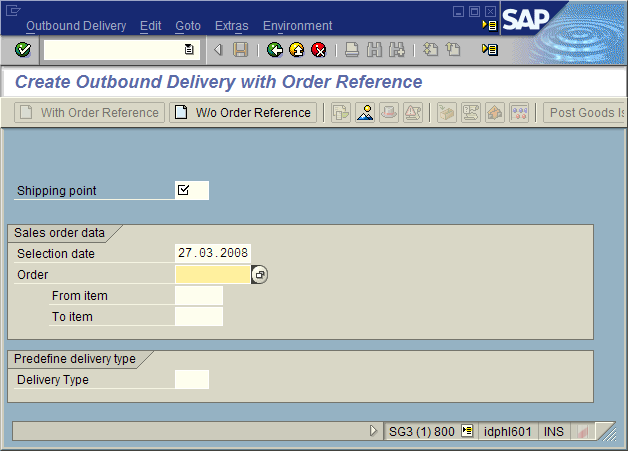Click layout menu icon beside SAP logo
This screenshot has width=628, height=451.
coord(489,26)
